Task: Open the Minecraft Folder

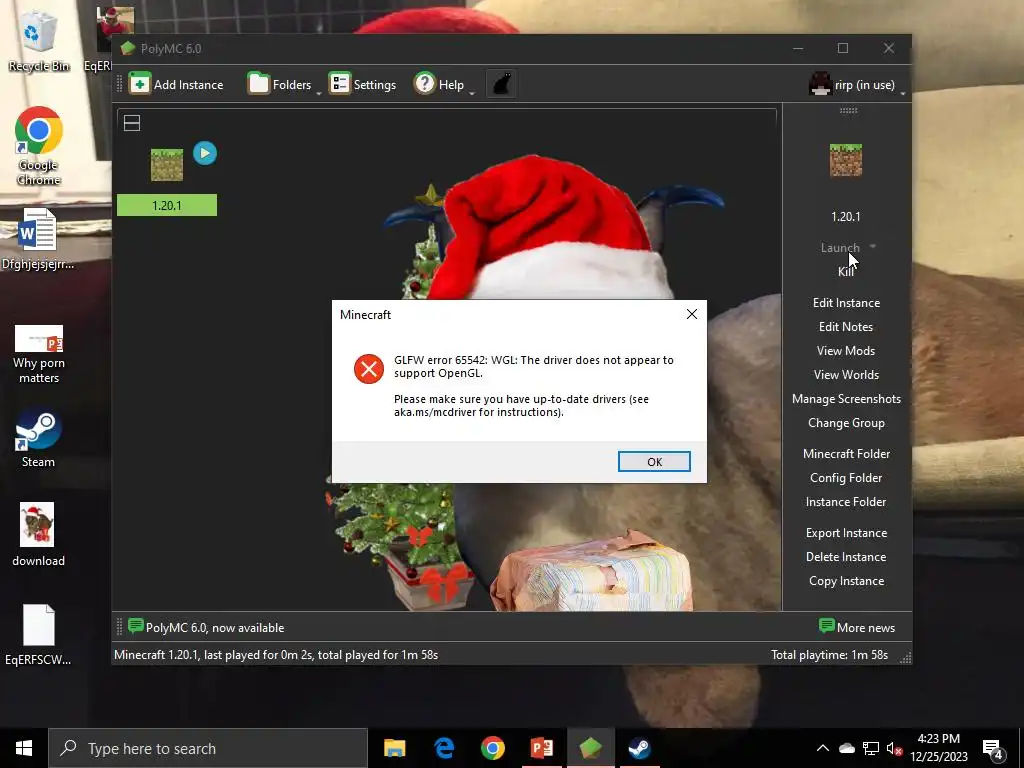Action: [846, 454]
